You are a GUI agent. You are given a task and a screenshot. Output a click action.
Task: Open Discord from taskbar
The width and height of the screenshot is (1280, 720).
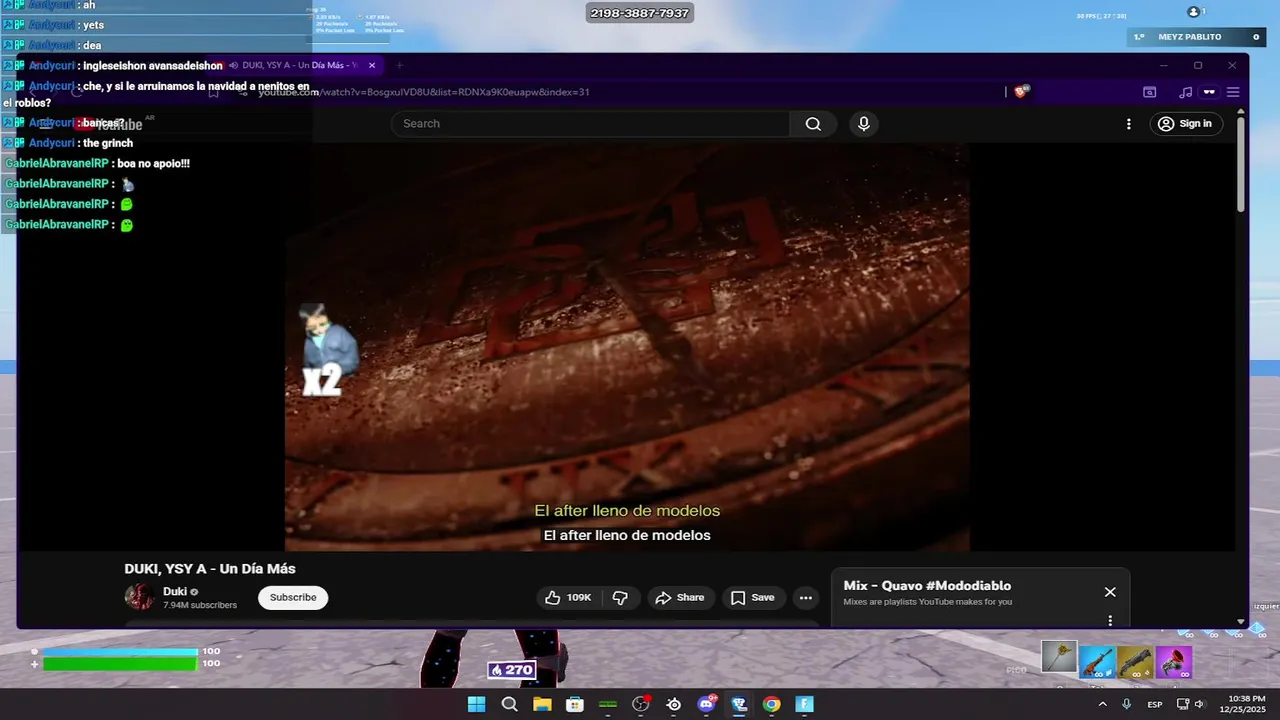tap(706, 704)
